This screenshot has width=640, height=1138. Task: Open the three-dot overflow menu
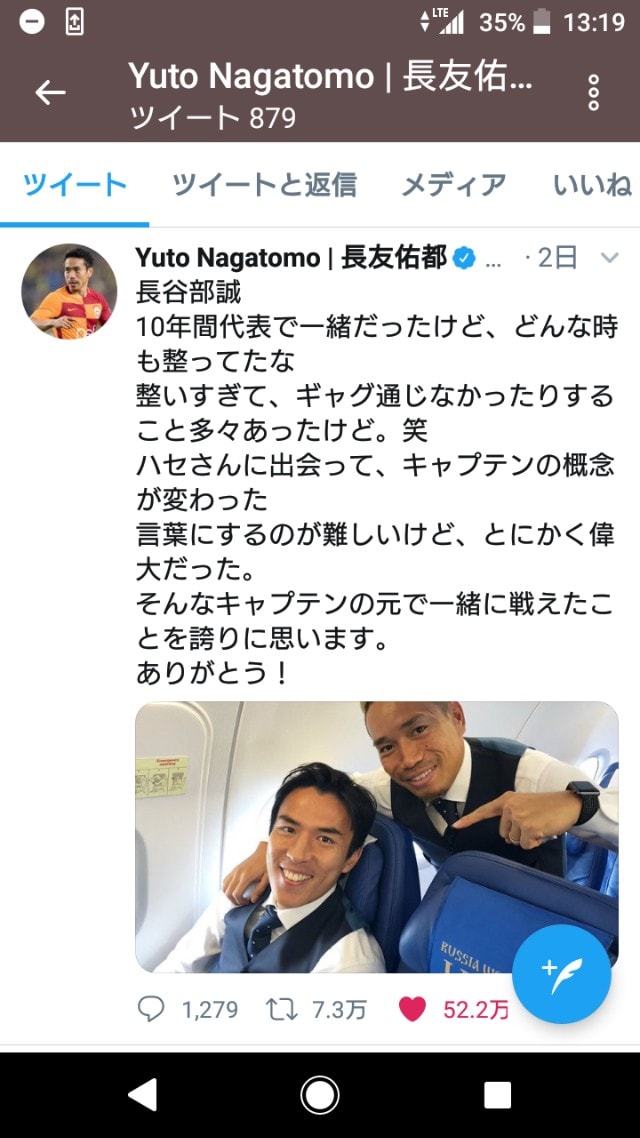[594, 93]
